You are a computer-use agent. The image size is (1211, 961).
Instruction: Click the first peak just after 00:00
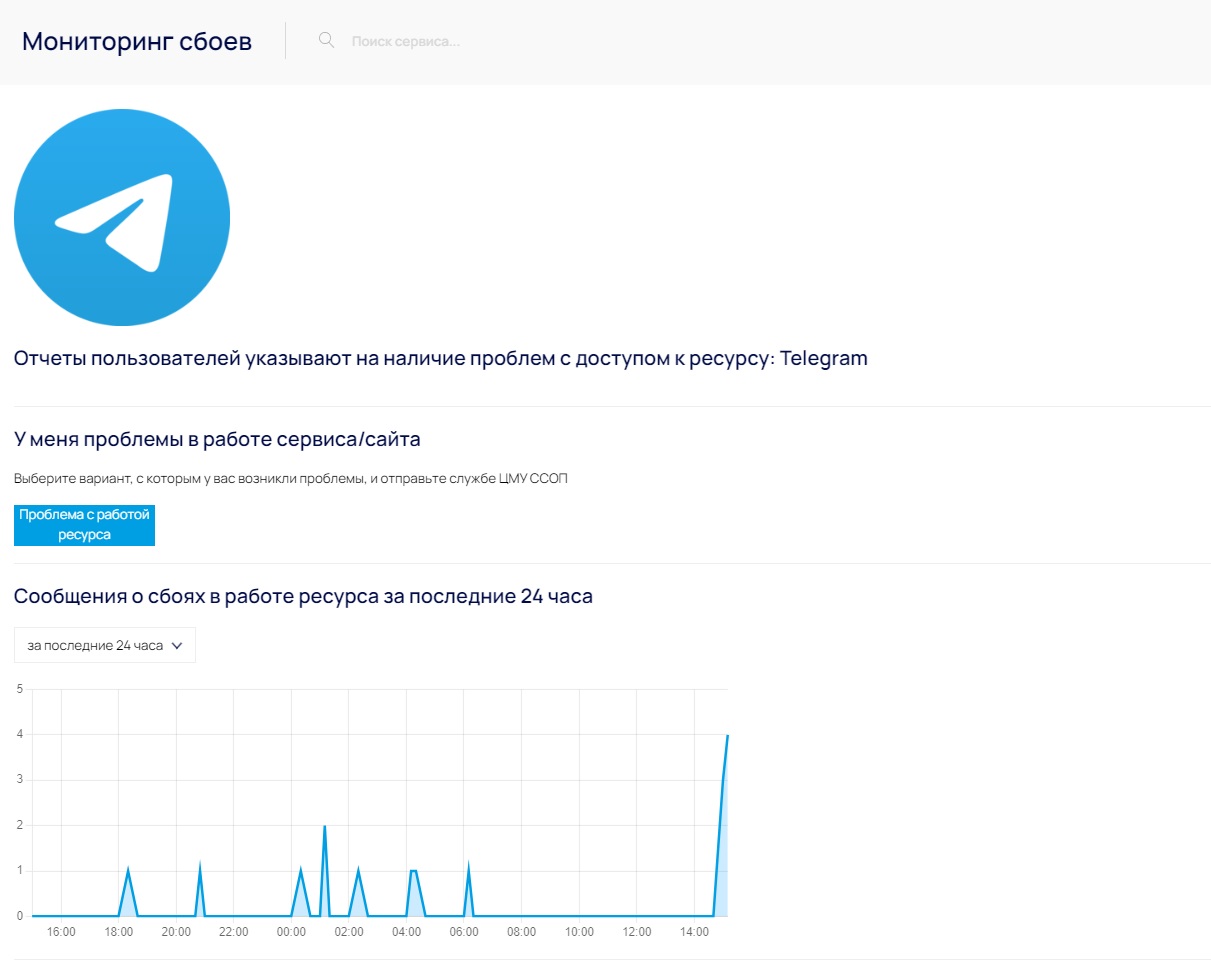(301, 871)
